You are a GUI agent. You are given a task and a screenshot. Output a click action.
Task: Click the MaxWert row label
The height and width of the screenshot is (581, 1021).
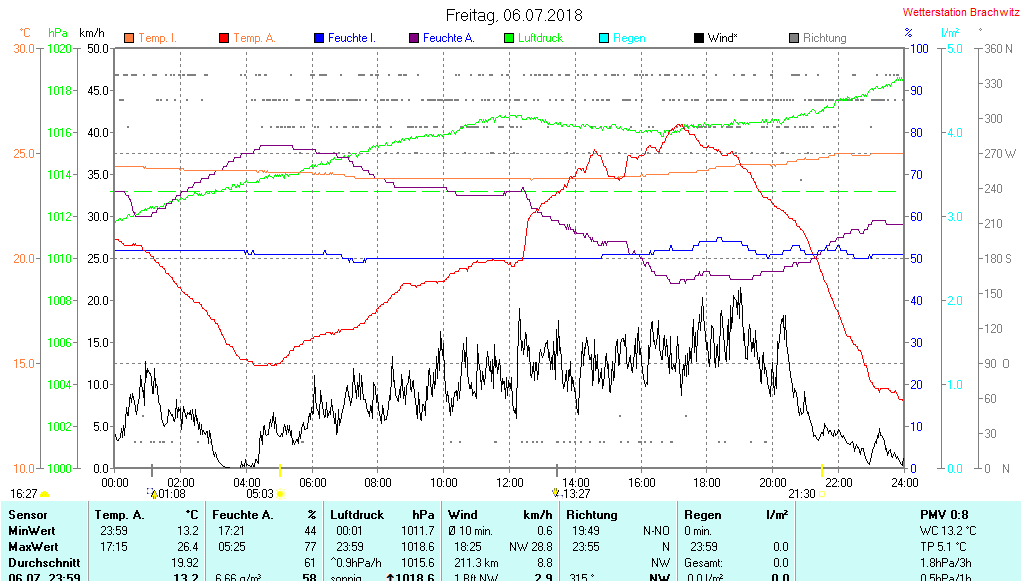pos(33,547)
